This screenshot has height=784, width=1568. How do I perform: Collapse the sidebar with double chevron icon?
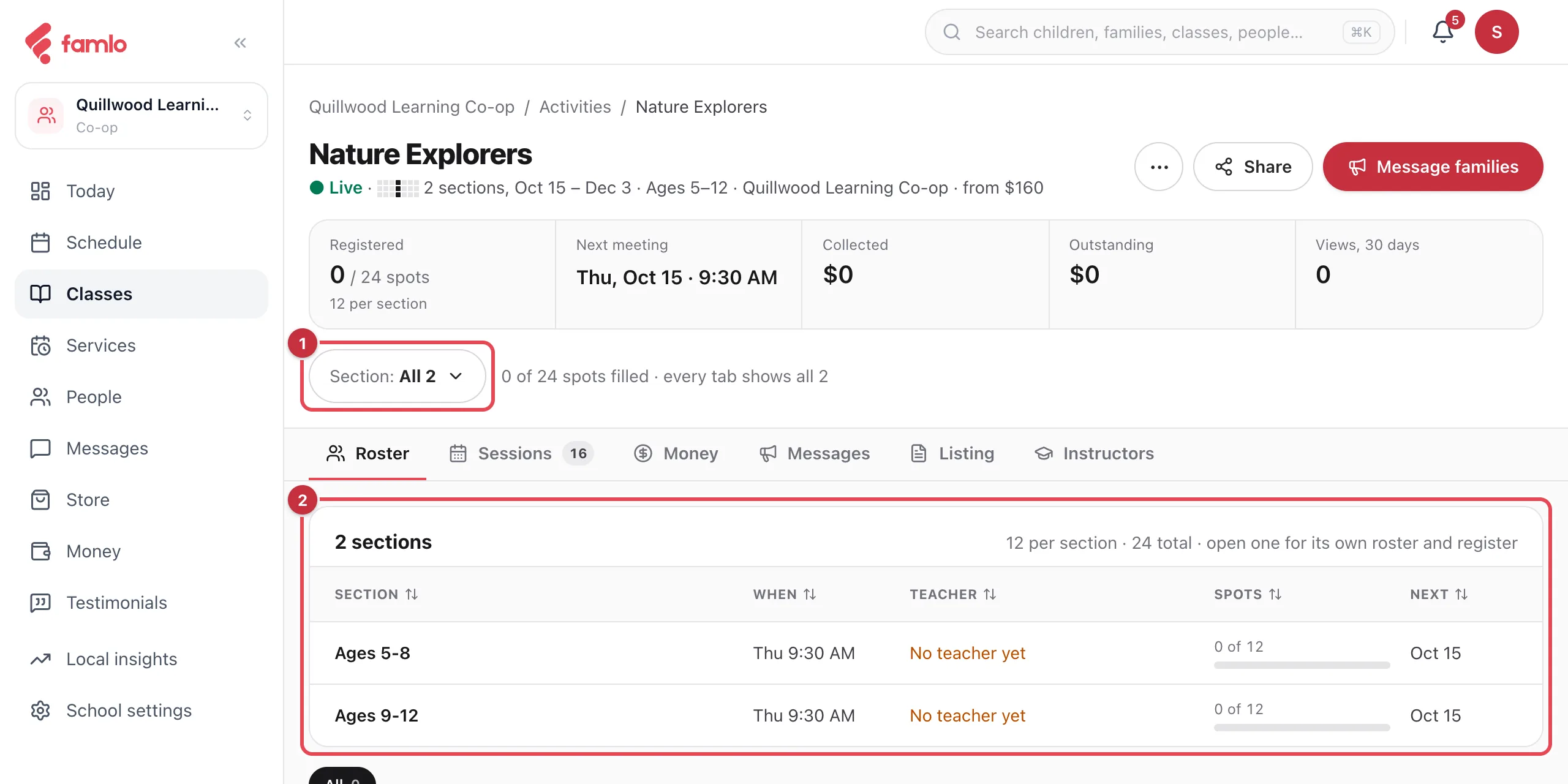point(240,43)
